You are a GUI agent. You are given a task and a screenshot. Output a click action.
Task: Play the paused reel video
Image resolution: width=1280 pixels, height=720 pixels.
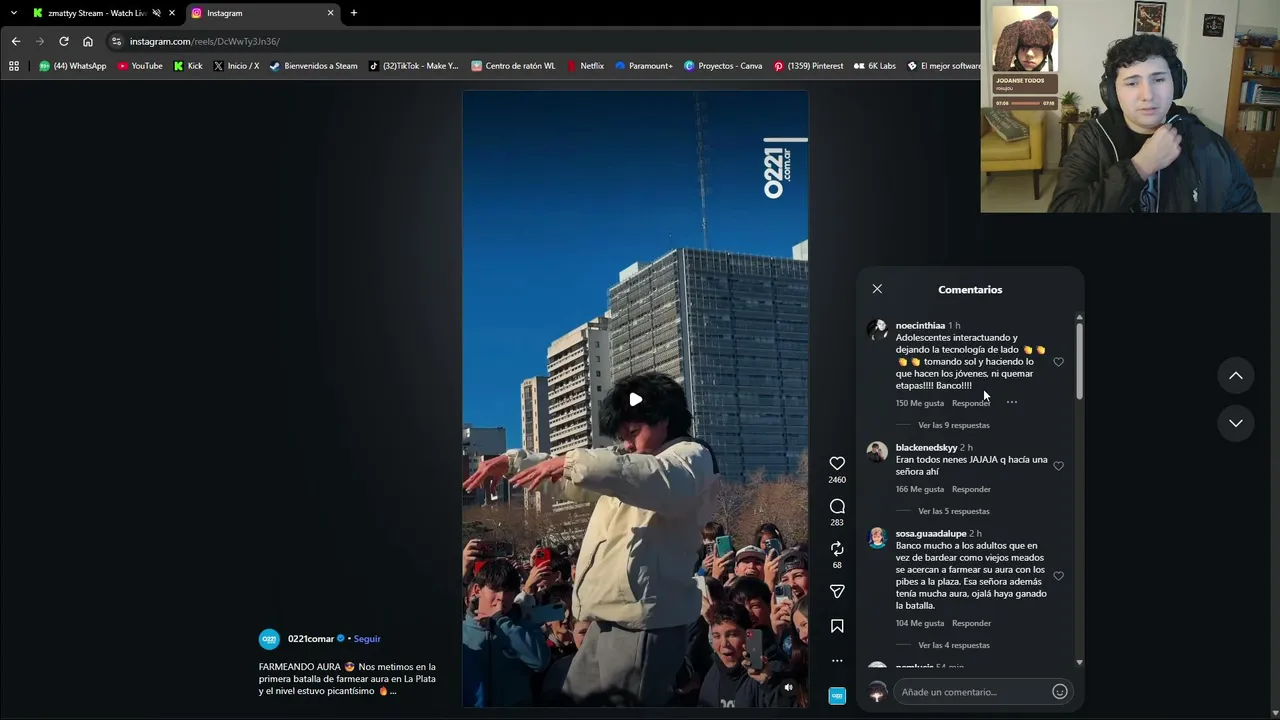[635, 400]
